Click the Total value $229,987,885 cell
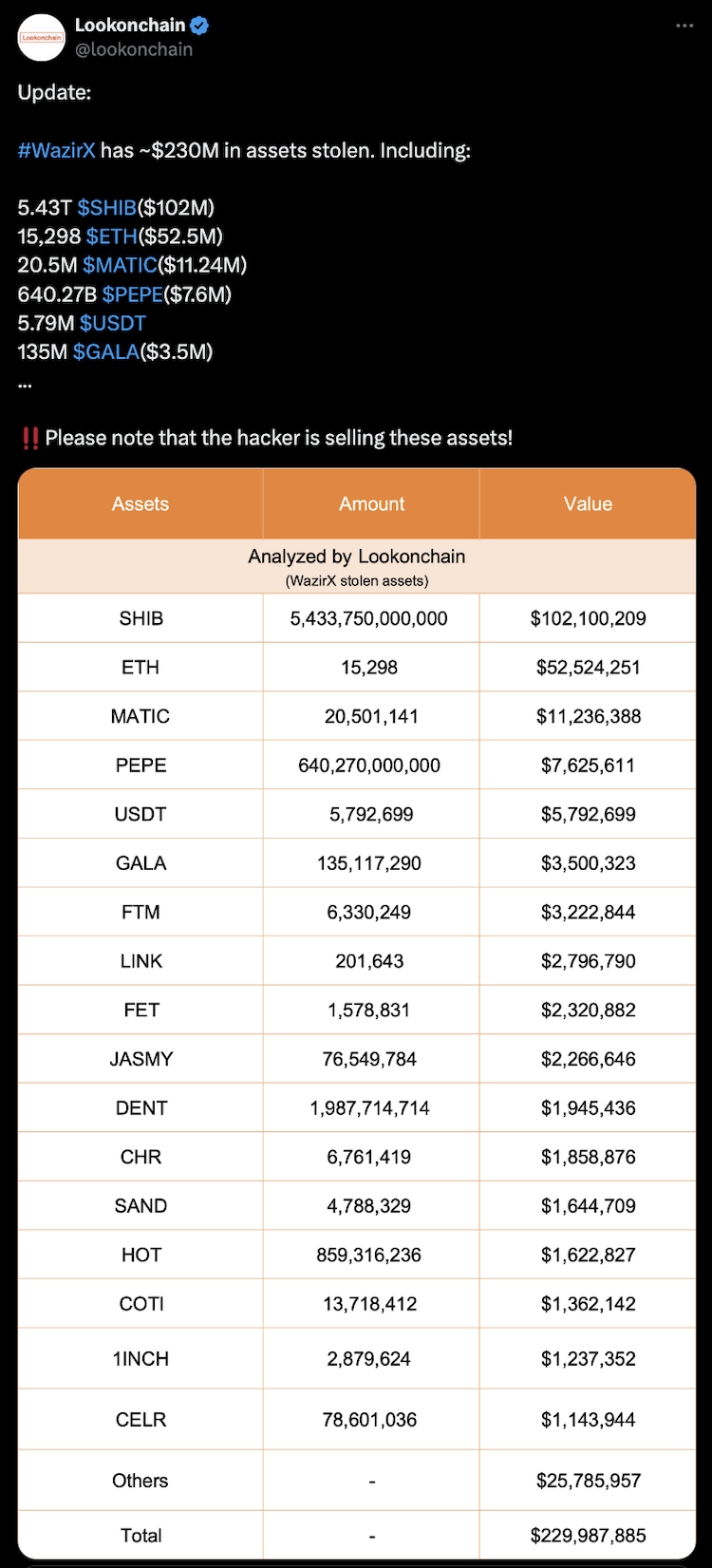 [x=588, y=1536]
